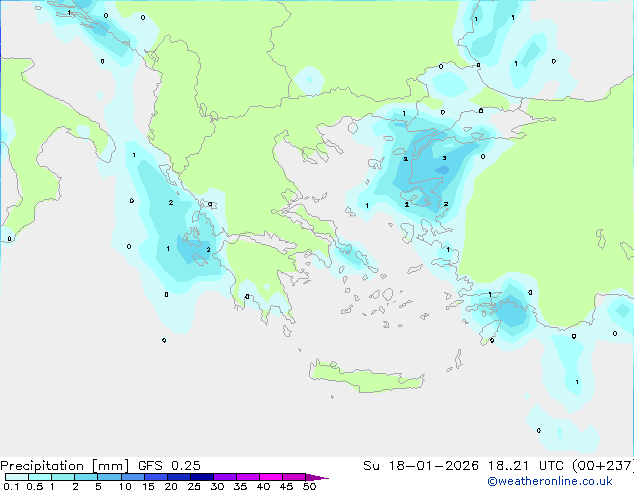Select the 2–5 mm legend color box
The height and width of the screenshot is (490, 634).
[86, 477]
